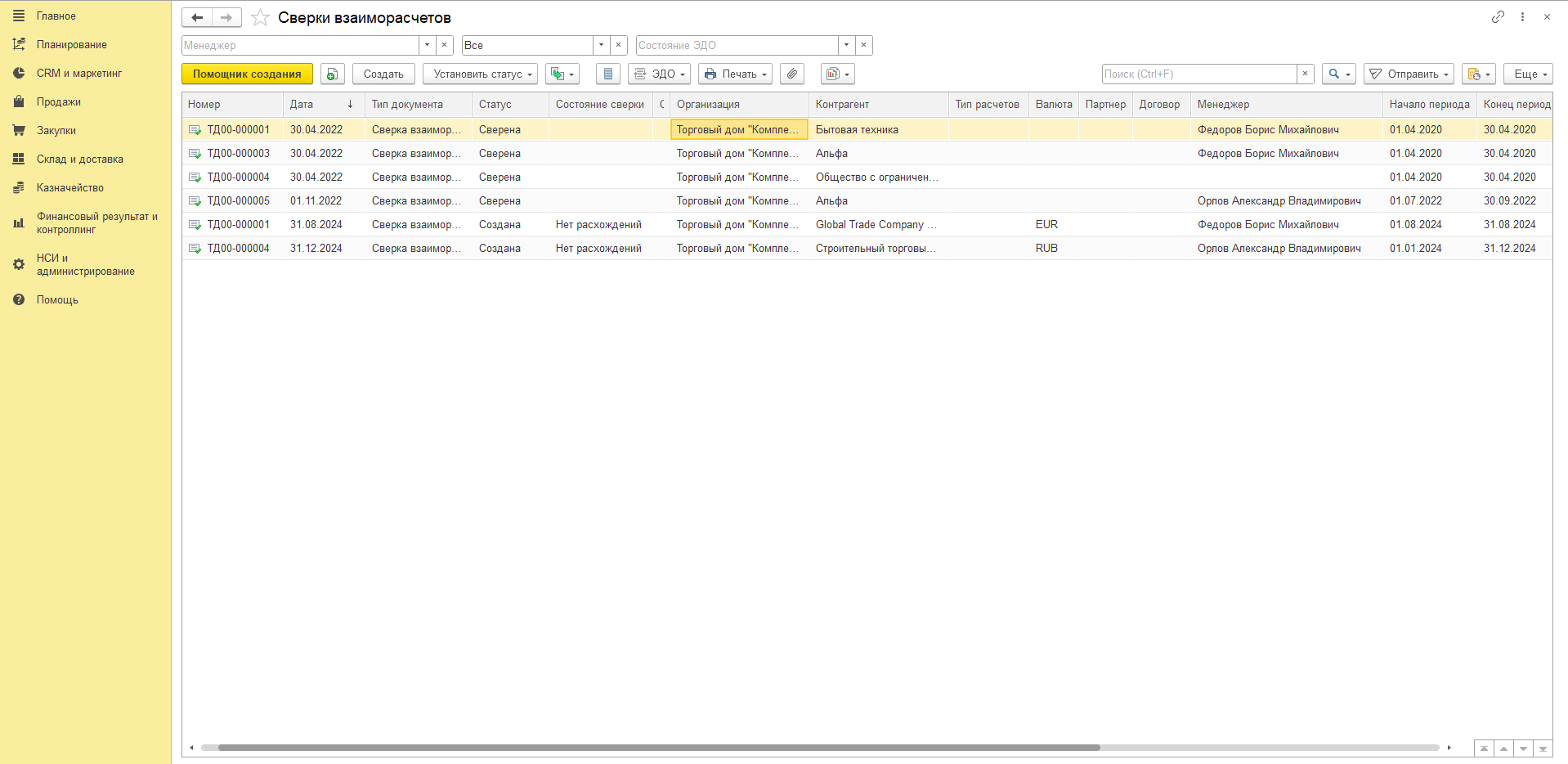Expand the Все status filter dropdown

click(x=602, y=45)
